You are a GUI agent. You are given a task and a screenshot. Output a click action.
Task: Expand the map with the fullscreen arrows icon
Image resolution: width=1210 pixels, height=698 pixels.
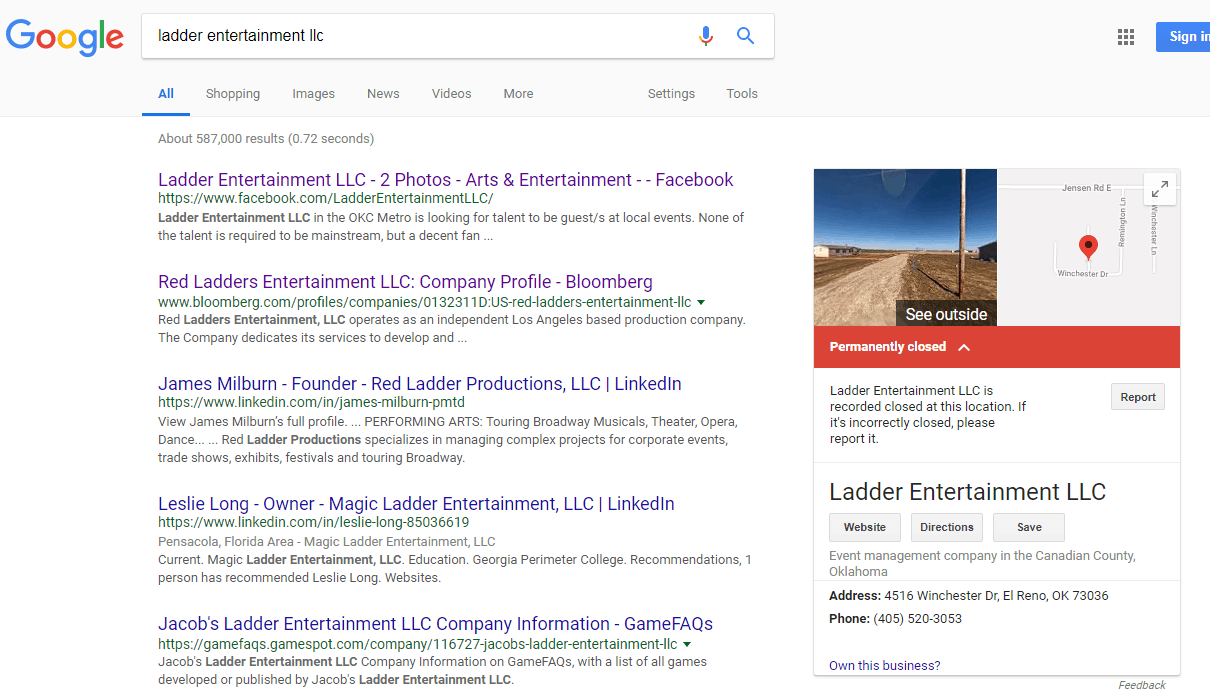(x=1159, y=189)
